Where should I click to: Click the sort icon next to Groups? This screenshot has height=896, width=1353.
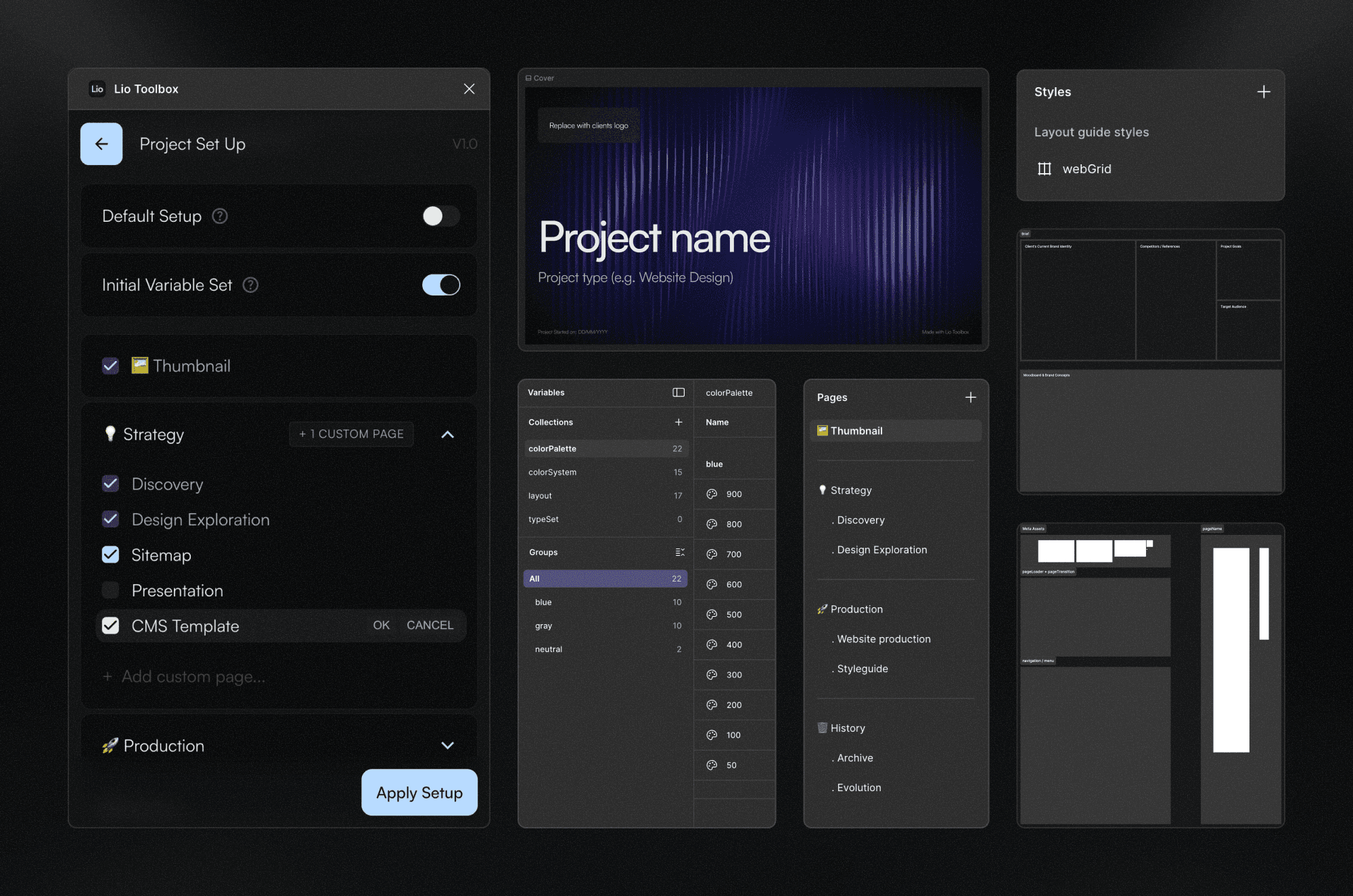pos(680,552)
